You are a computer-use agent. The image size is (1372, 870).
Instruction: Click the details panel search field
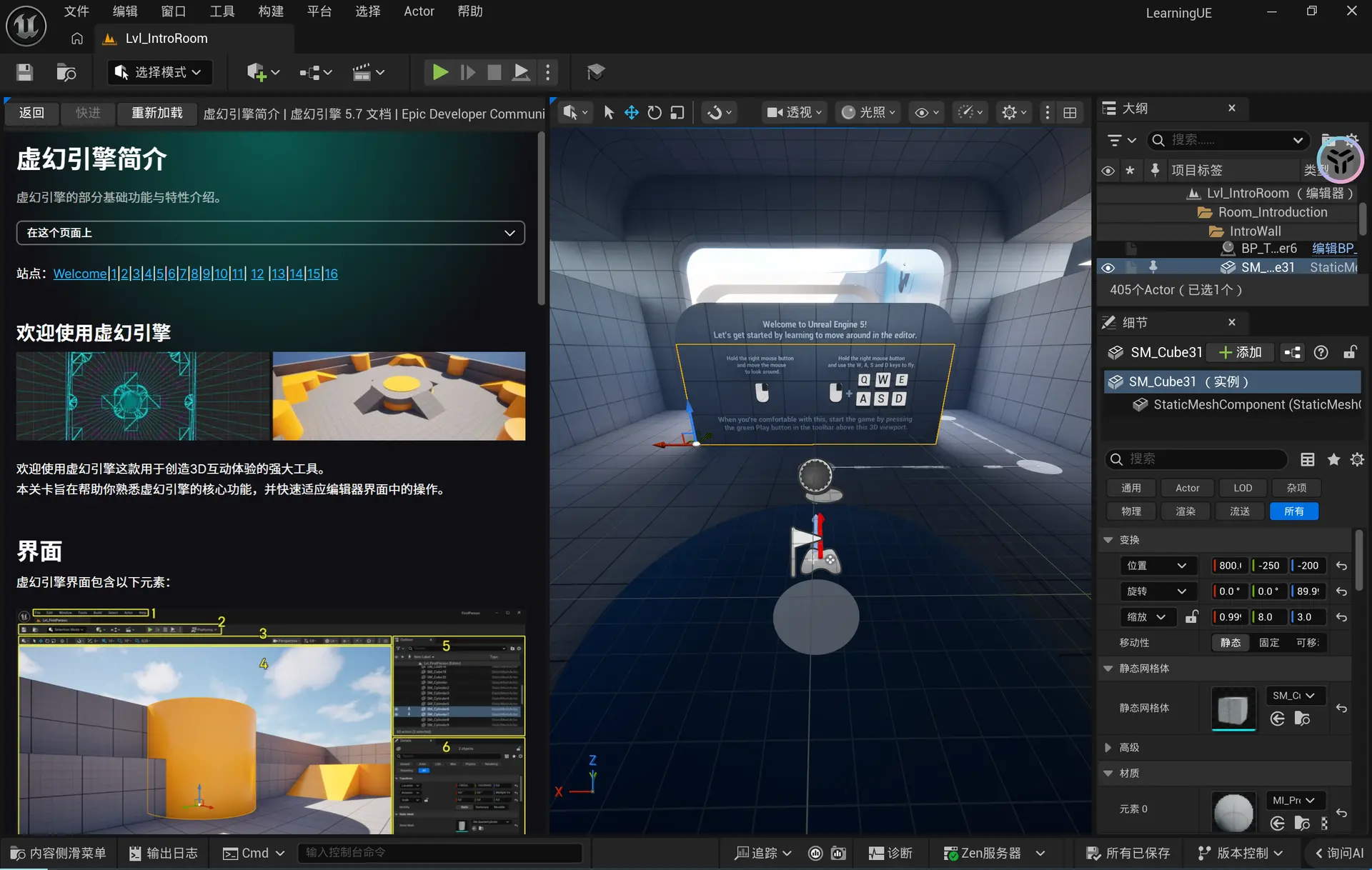click(1197, 459)
